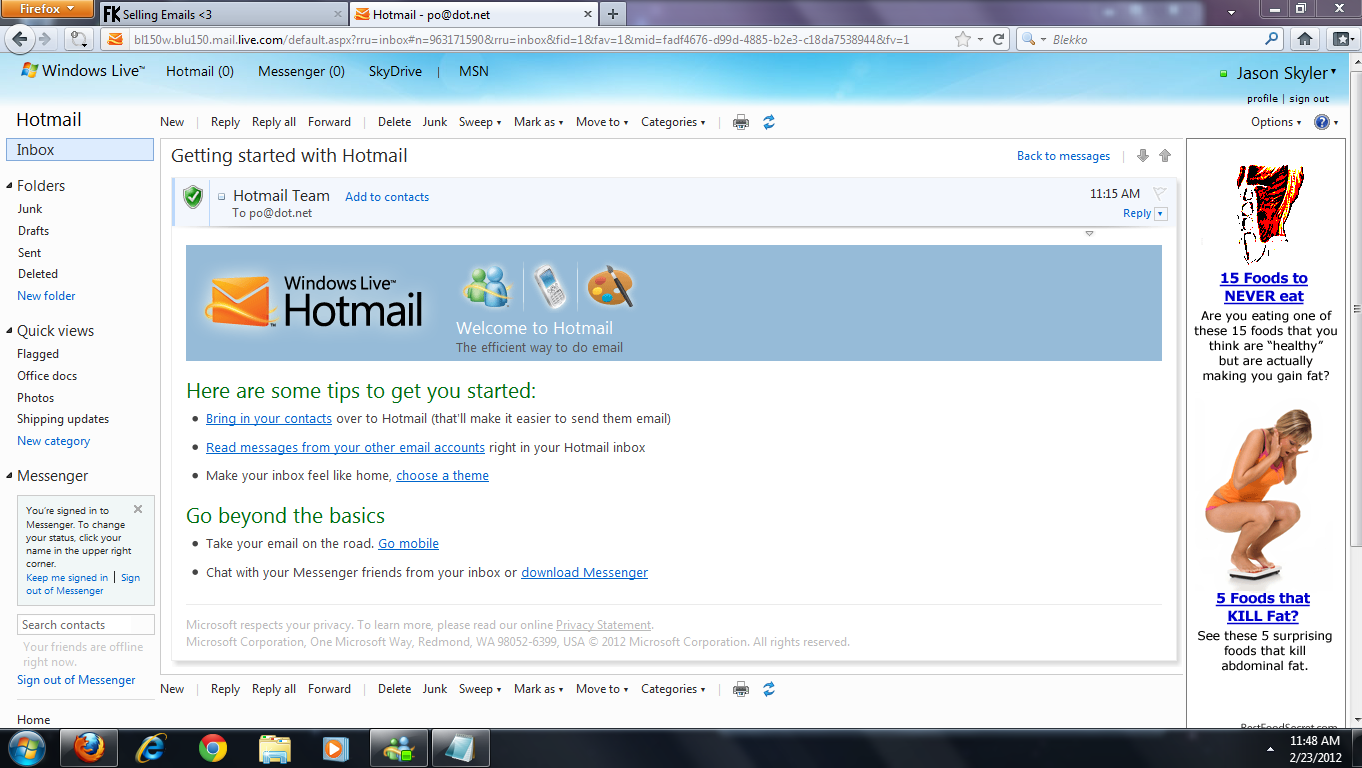
Task: Open a new tab with plus button
Action: [x=612, y=14]
